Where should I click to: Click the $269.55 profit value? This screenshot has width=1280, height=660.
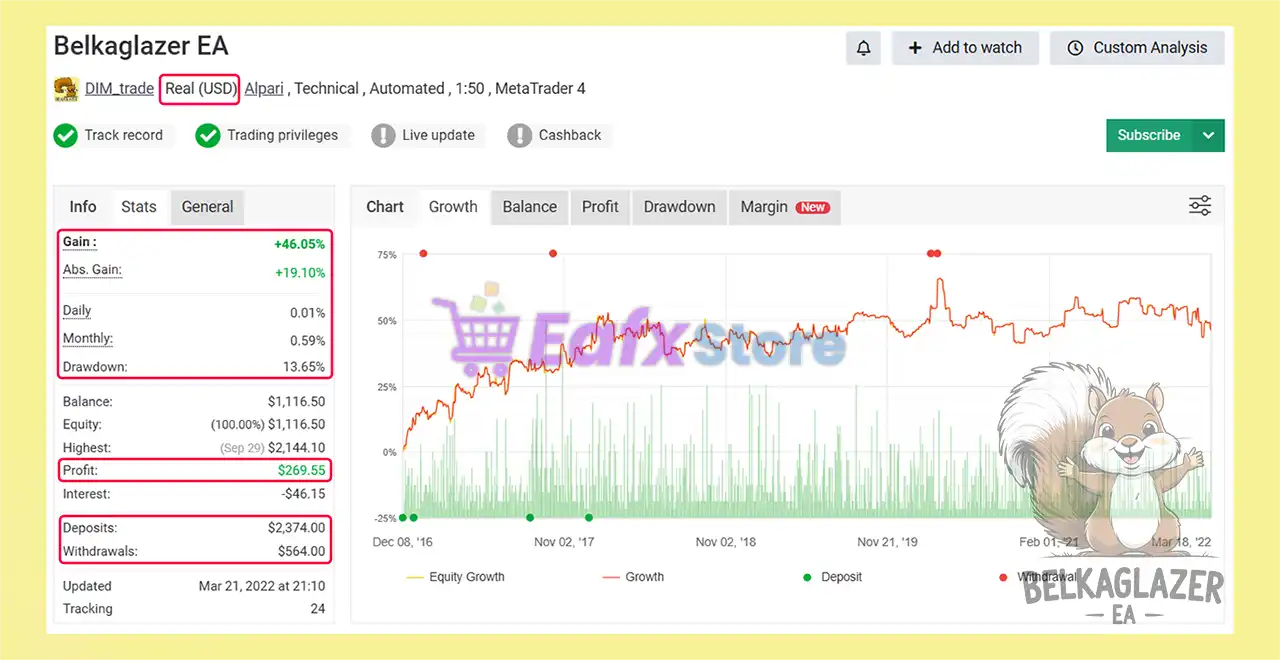(x=302, y=470)
